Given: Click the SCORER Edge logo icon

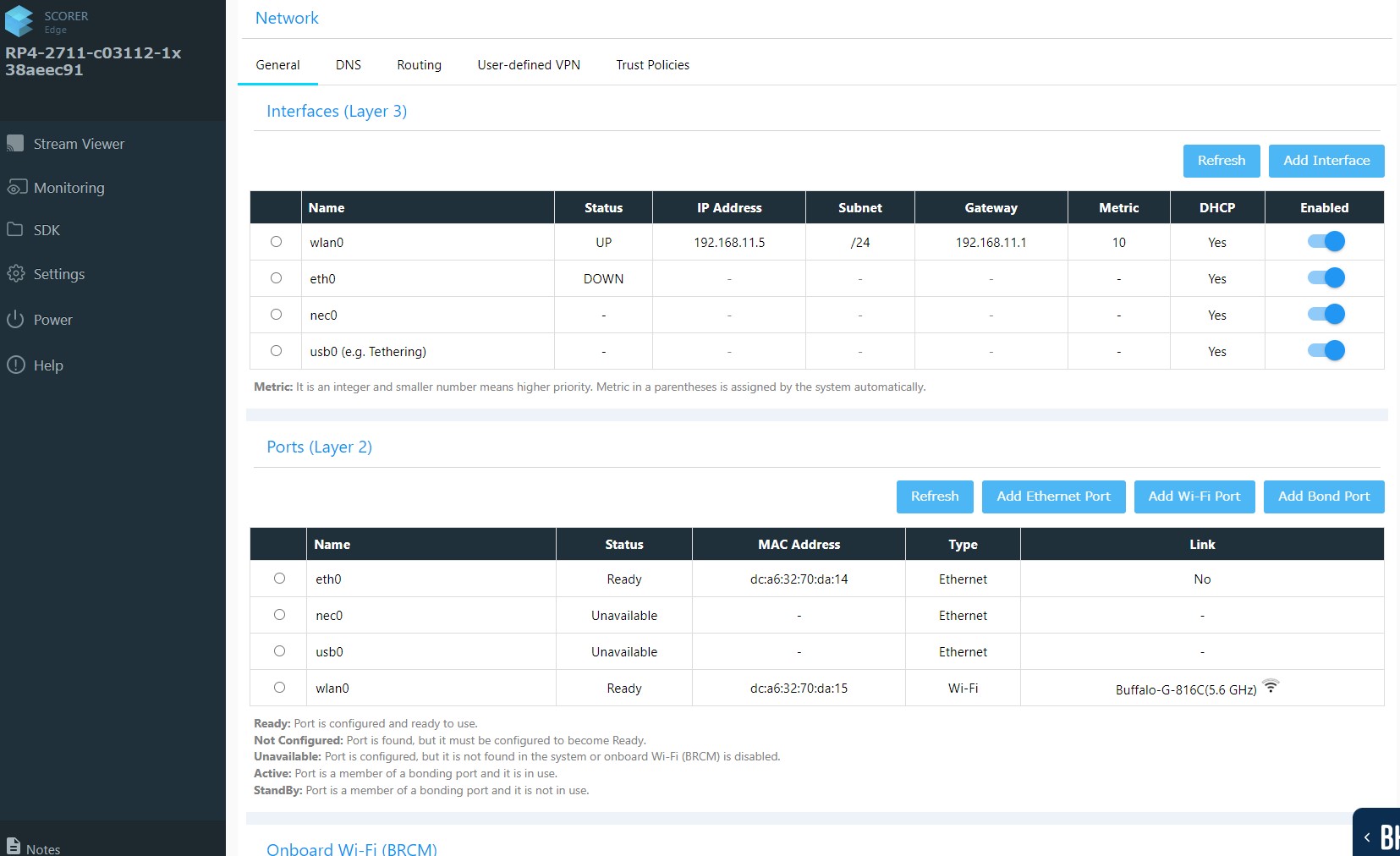Looking at the screenshot, I should coord(19,21).
